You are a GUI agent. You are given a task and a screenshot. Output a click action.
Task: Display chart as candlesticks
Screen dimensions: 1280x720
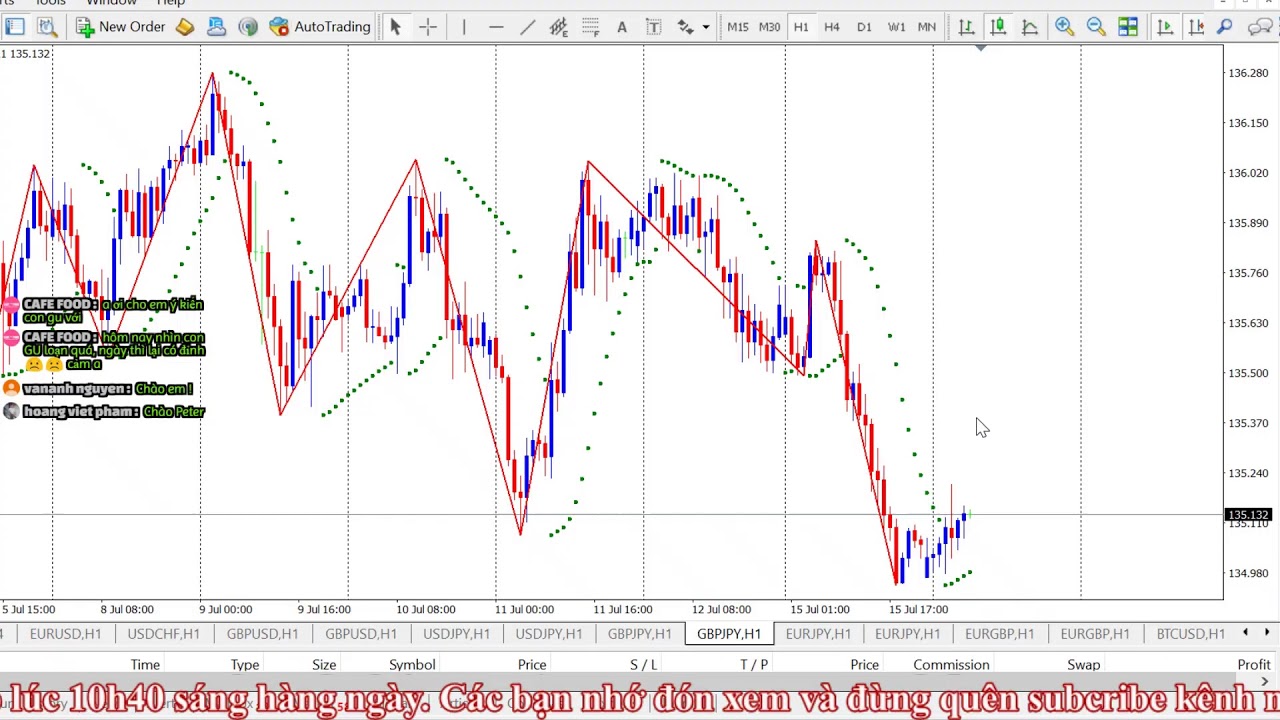click(998, 27)
